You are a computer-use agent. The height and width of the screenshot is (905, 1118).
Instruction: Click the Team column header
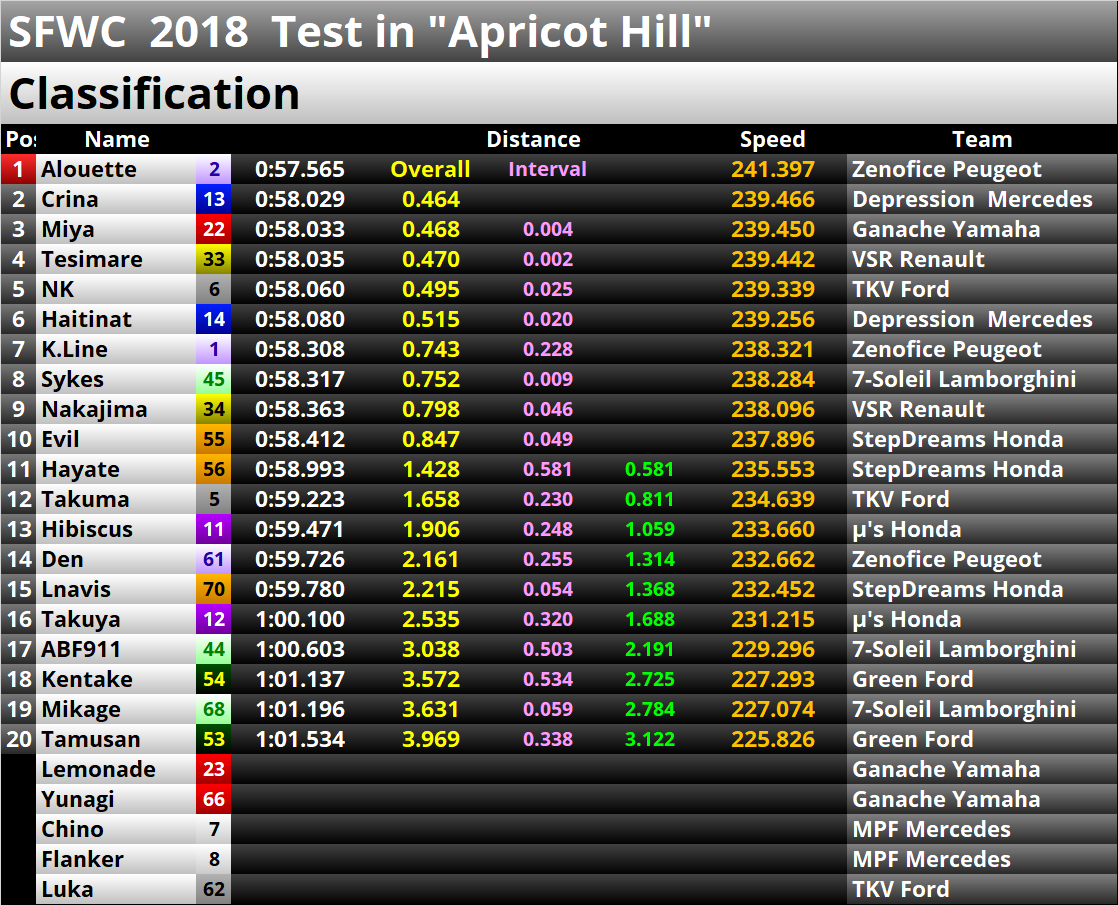pos(982,139)
